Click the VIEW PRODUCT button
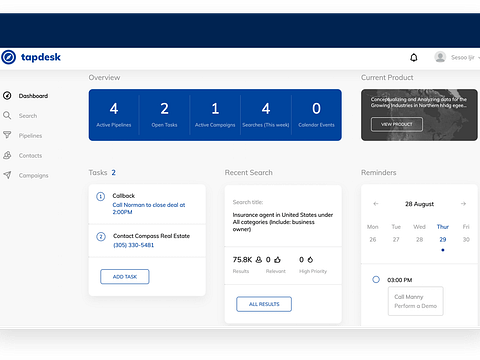The height and width of the screenshot is (360, 480). click(397, 124)
